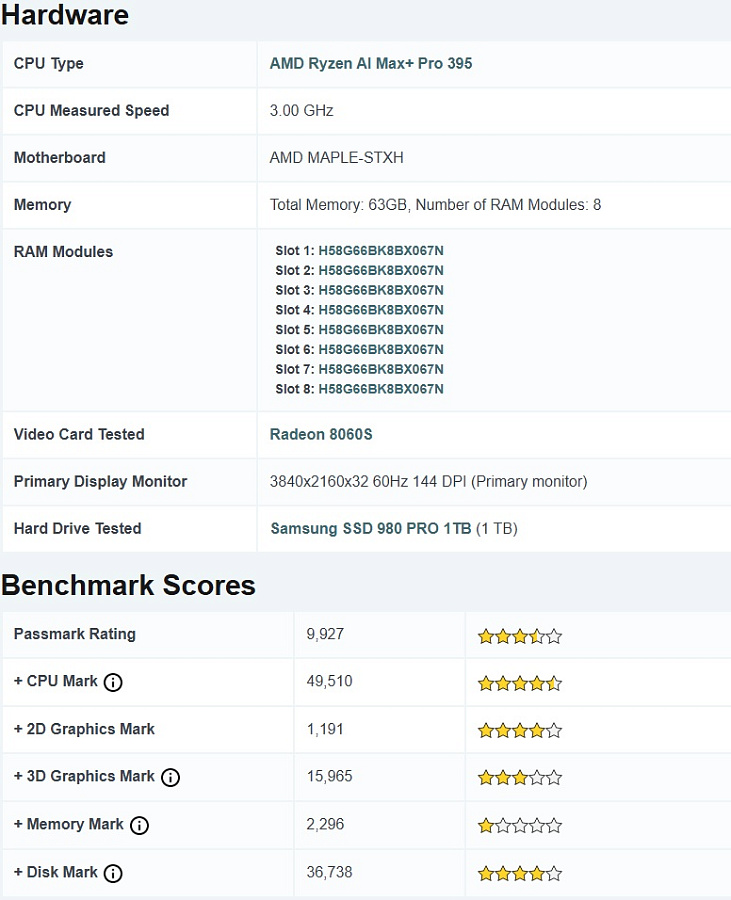Expand the + 2D Graphics Mark row
The height and width of the screenshot is (900, 731).
tap(84, 729)
